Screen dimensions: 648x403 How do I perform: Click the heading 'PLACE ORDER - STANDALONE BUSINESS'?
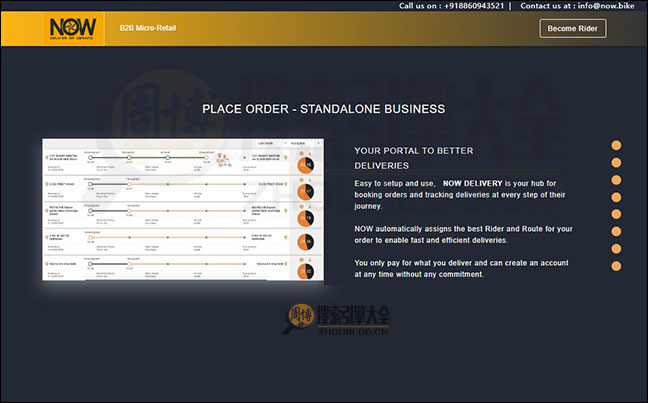[x=324, y=109]
